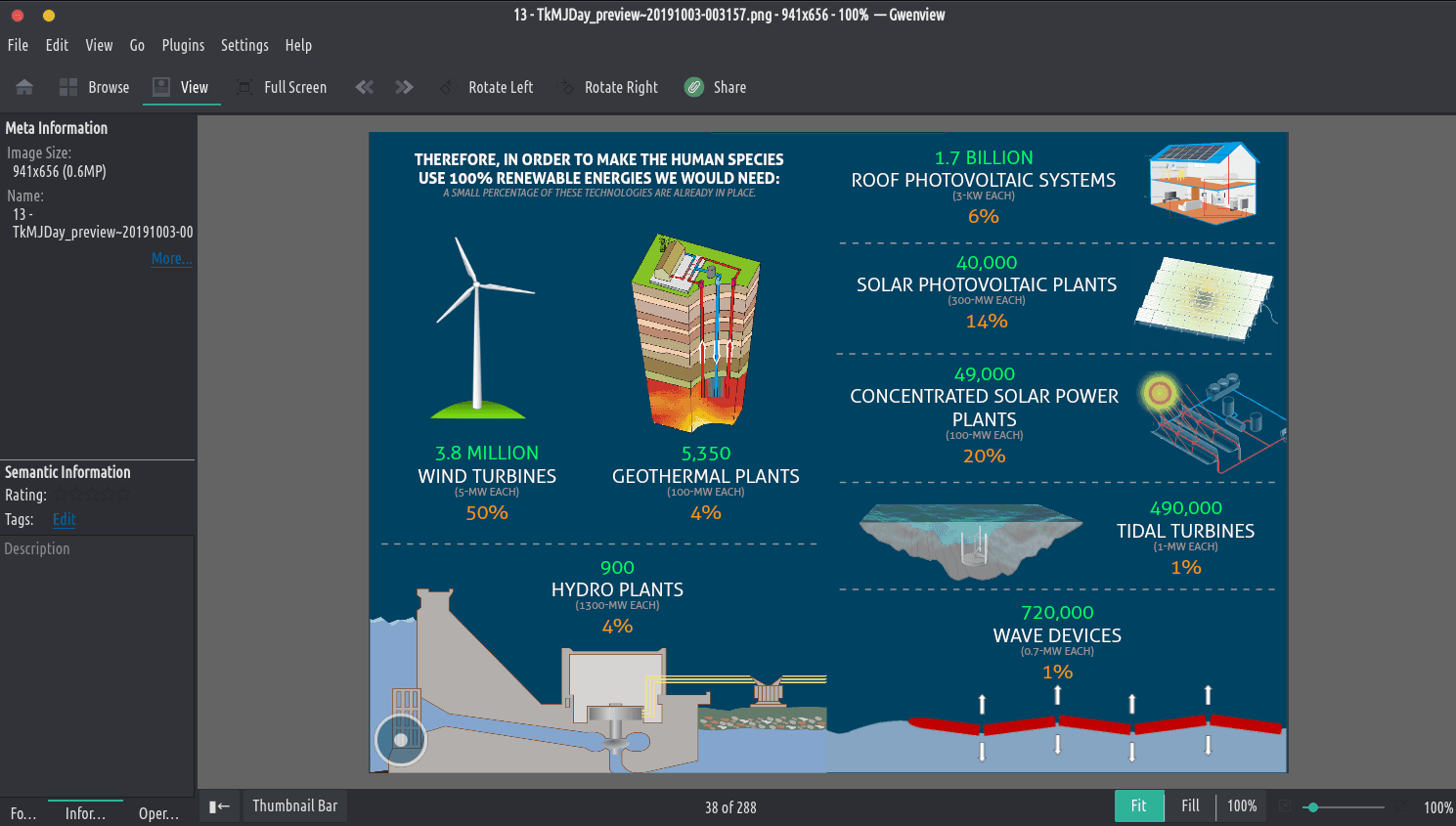
Task: Open the Share menu
Action: click(x=716, y=87)
